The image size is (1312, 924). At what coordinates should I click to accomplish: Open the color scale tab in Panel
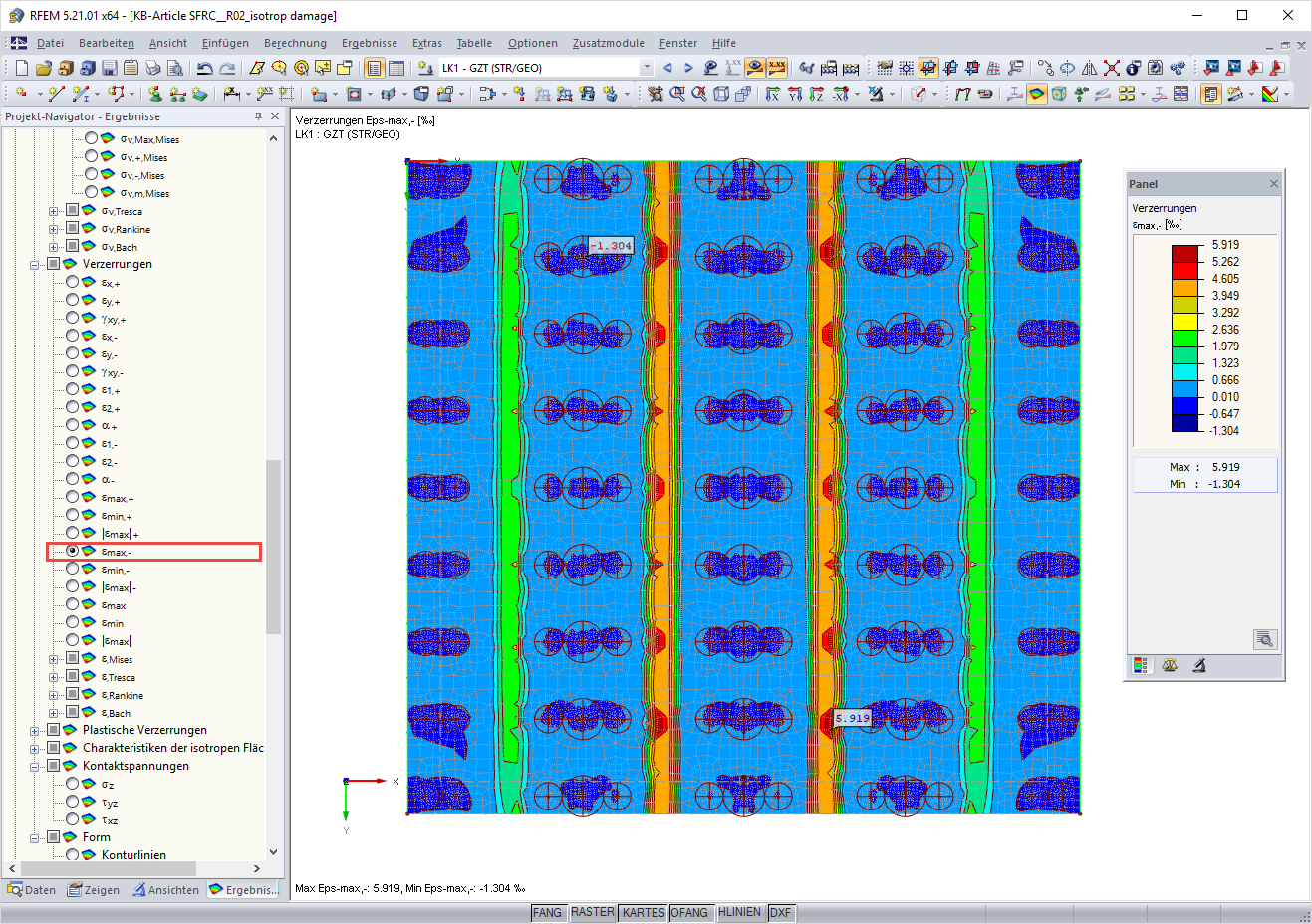click(x=1141, y=665)
